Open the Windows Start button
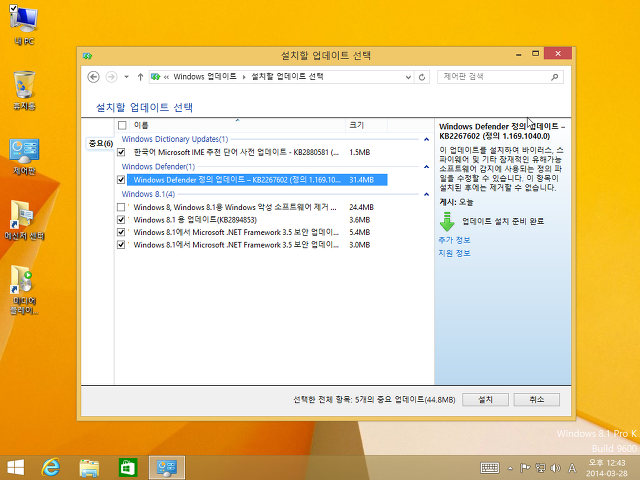Image resolution: width=640 pixels, height=480 pixels. click(x=16, y=467)
